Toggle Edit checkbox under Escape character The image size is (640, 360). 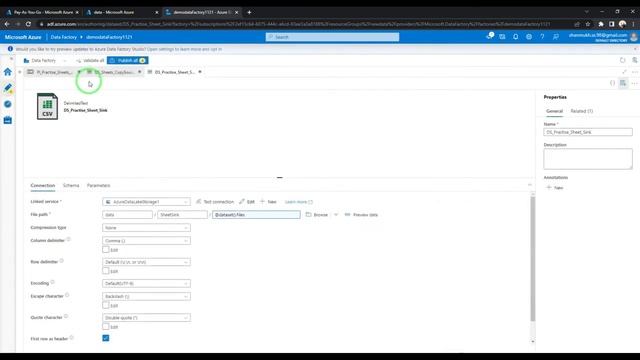pos(106,305)
